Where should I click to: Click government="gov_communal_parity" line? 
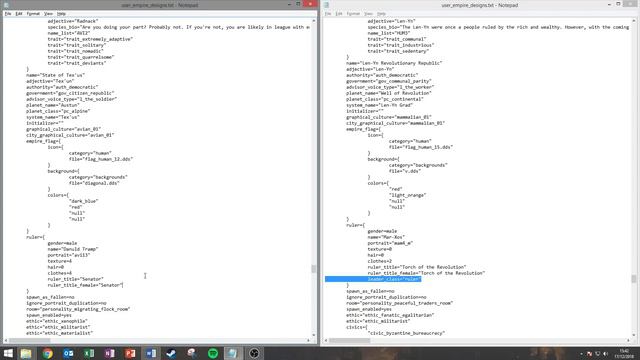389,81
